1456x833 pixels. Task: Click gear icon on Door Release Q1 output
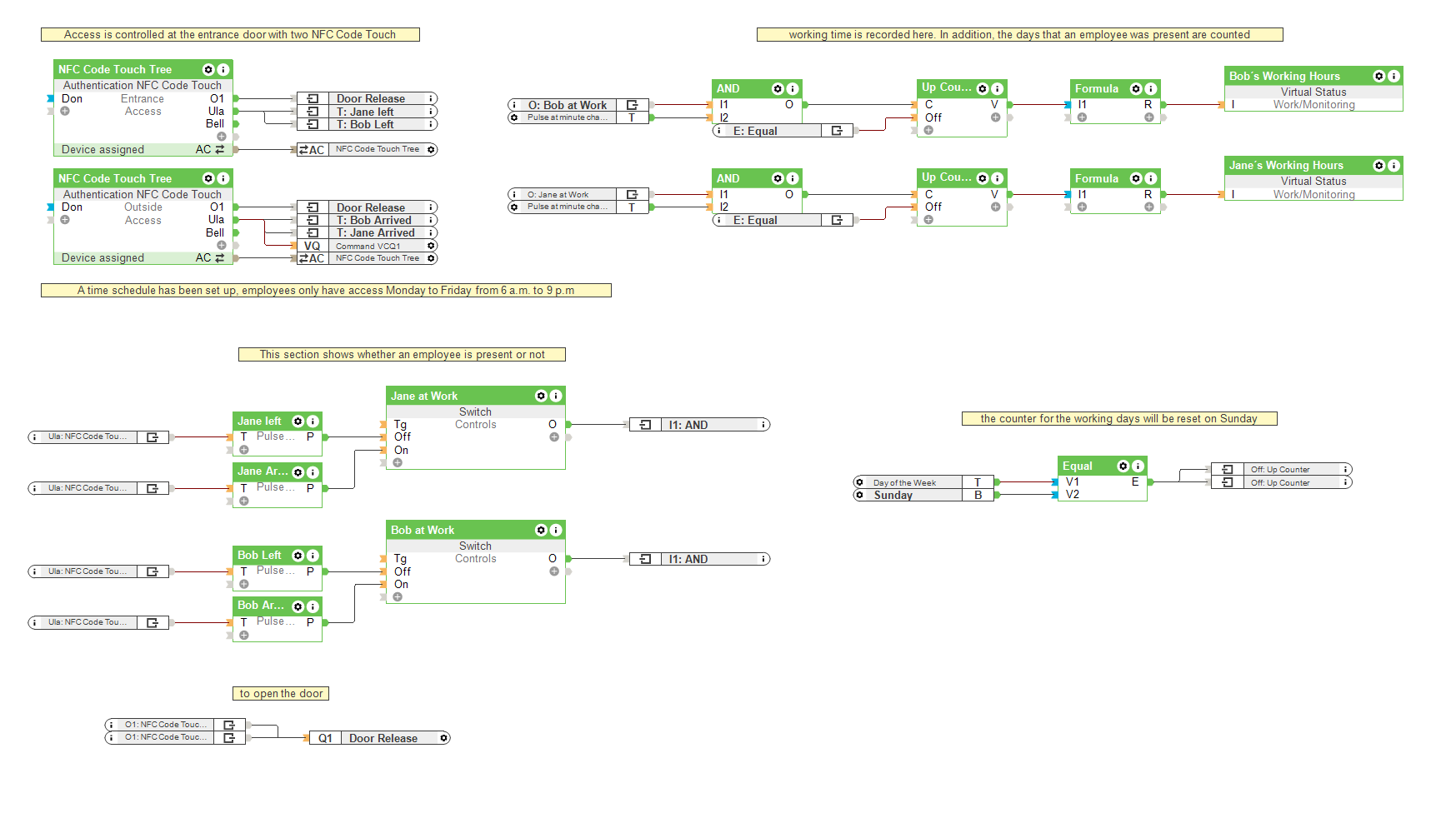point(444,738)
